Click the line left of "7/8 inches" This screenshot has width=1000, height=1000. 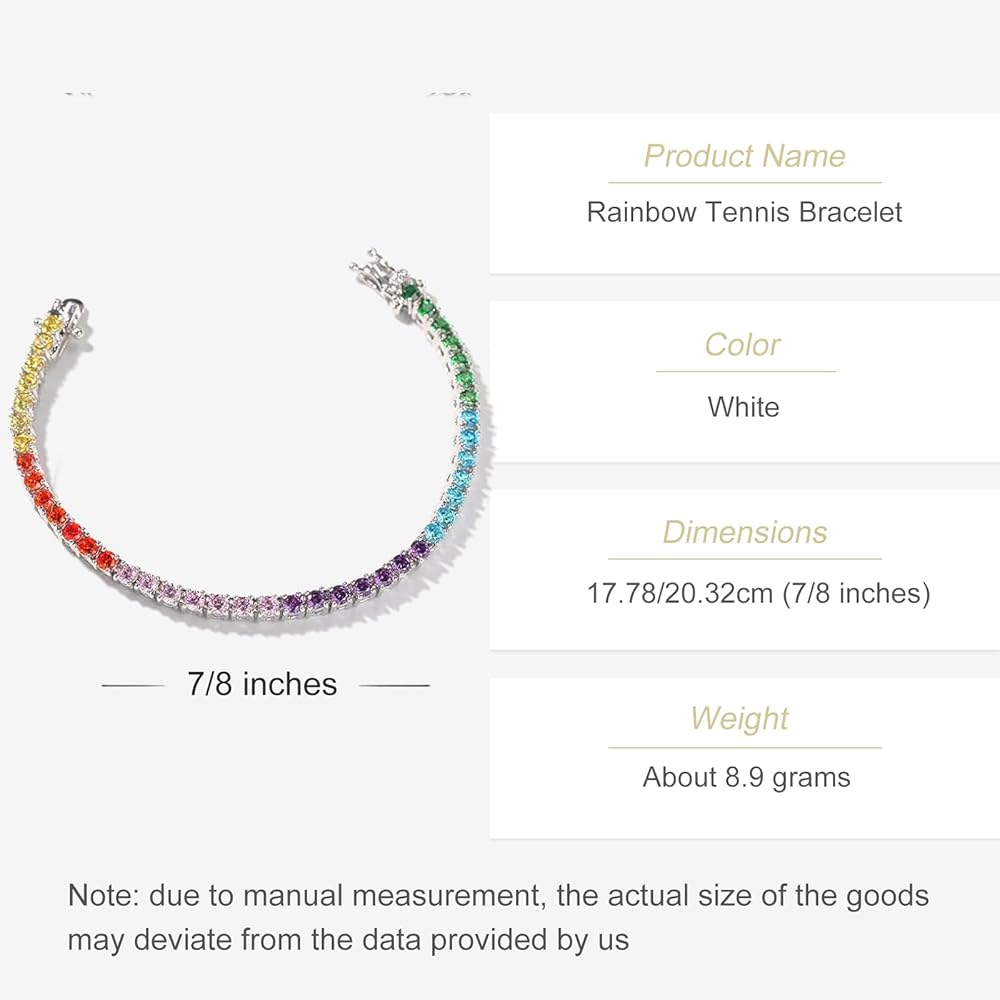(133, 686)
